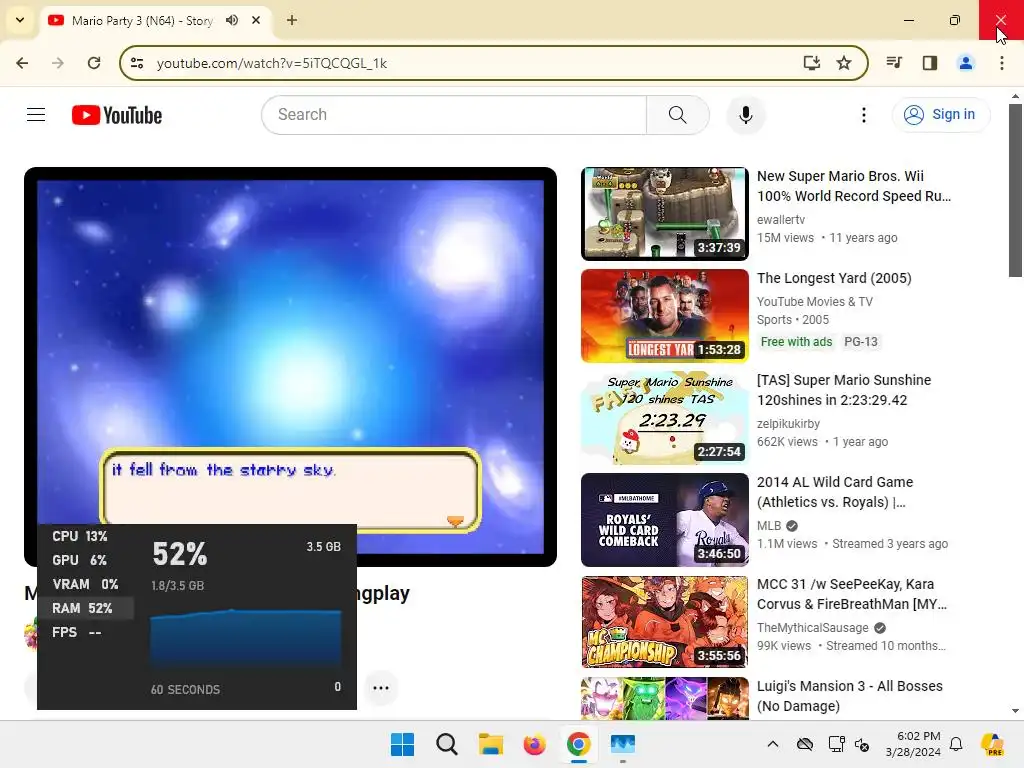Select VRAM 0% in performance overlay
The height and width of the screenshot is (768, 1024).
86,584
